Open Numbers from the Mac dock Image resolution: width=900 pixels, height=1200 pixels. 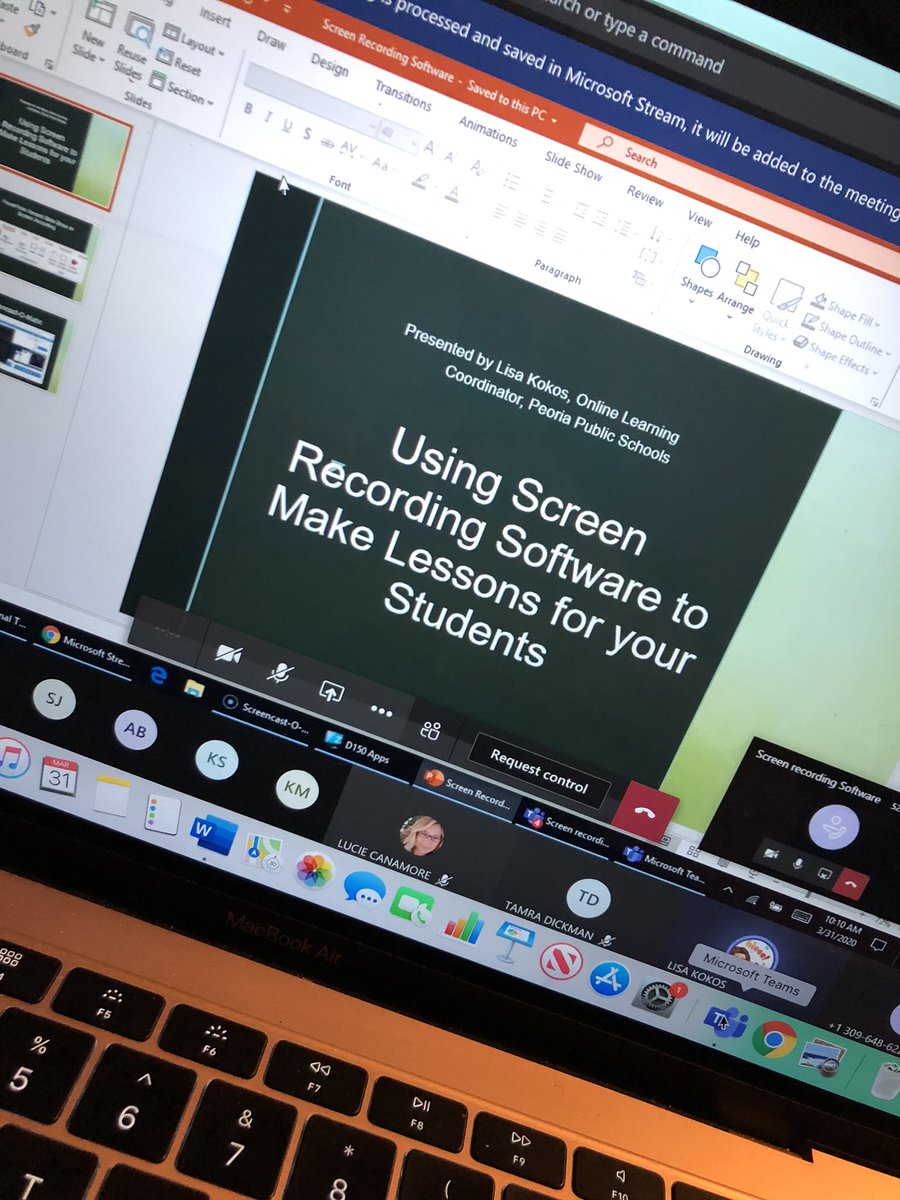[462, 926]
